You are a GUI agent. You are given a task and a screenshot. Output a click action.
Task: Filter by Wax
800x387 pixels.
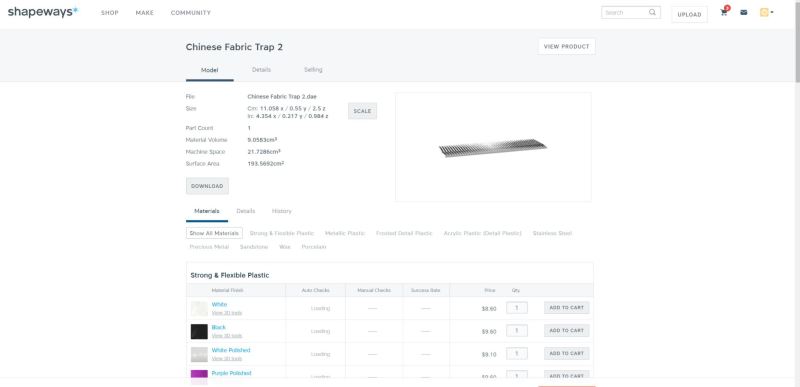(285, 247)
